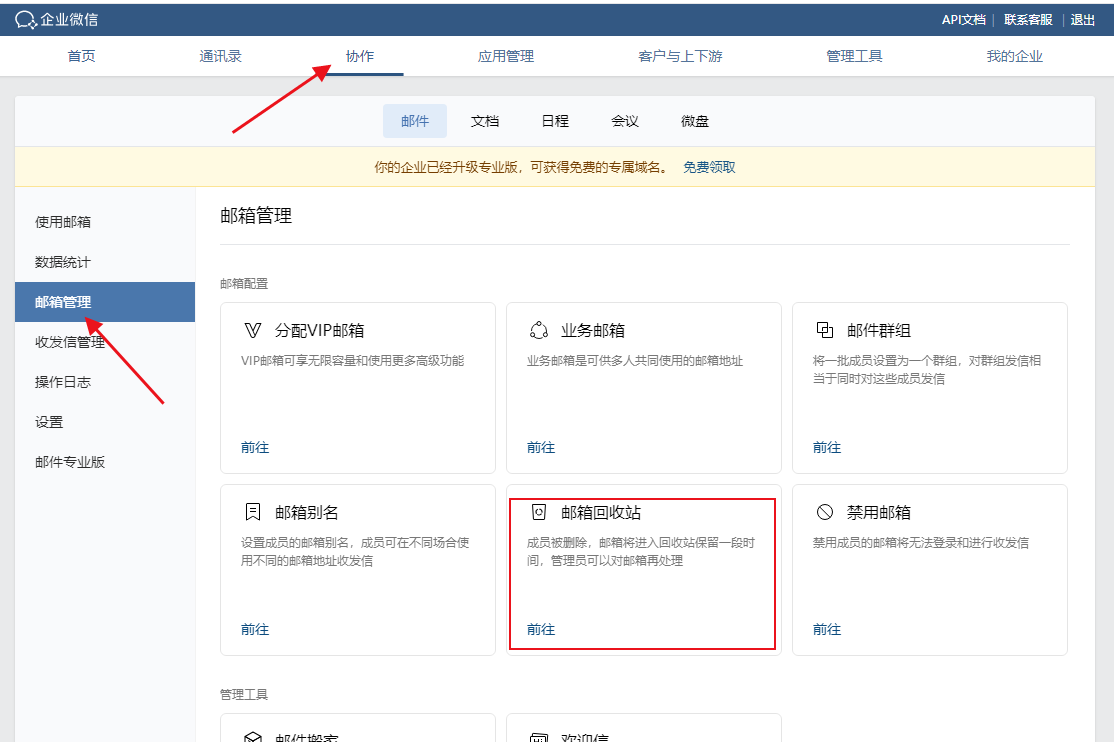Switch to the 应用管理 tab
The image size is (1114, 742).
[506, 56]
